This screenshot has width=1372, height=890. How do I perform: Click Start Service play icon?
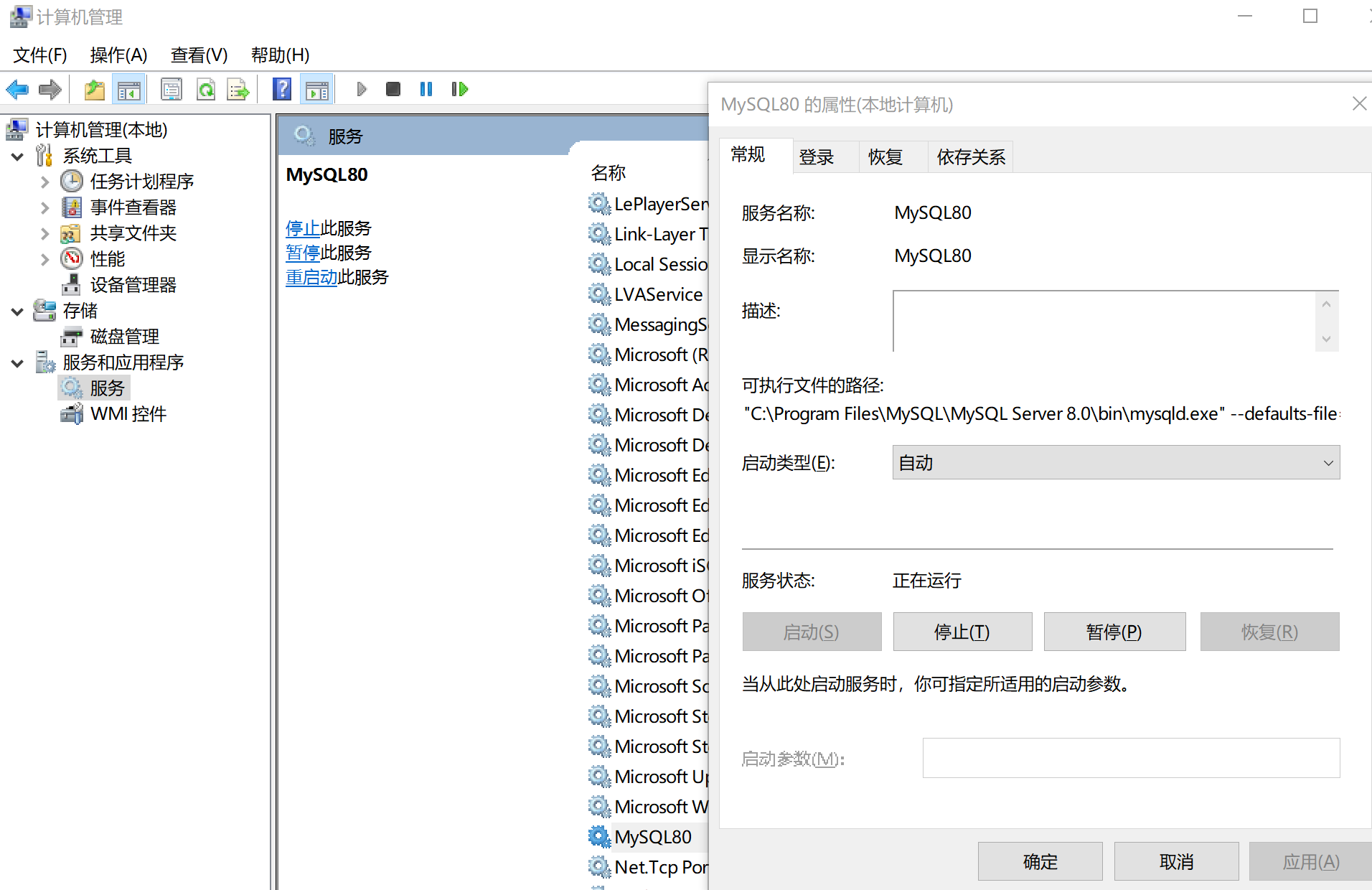click(362, 89)
